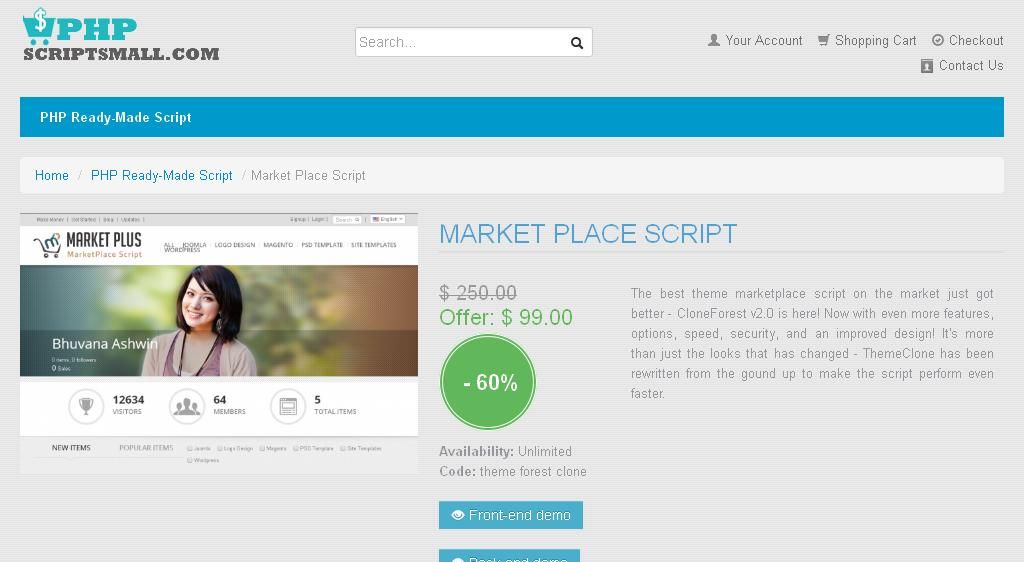1024x562 pixels.
Task: Click the Market Place Script heading
Action: click(x=588, y=234)
